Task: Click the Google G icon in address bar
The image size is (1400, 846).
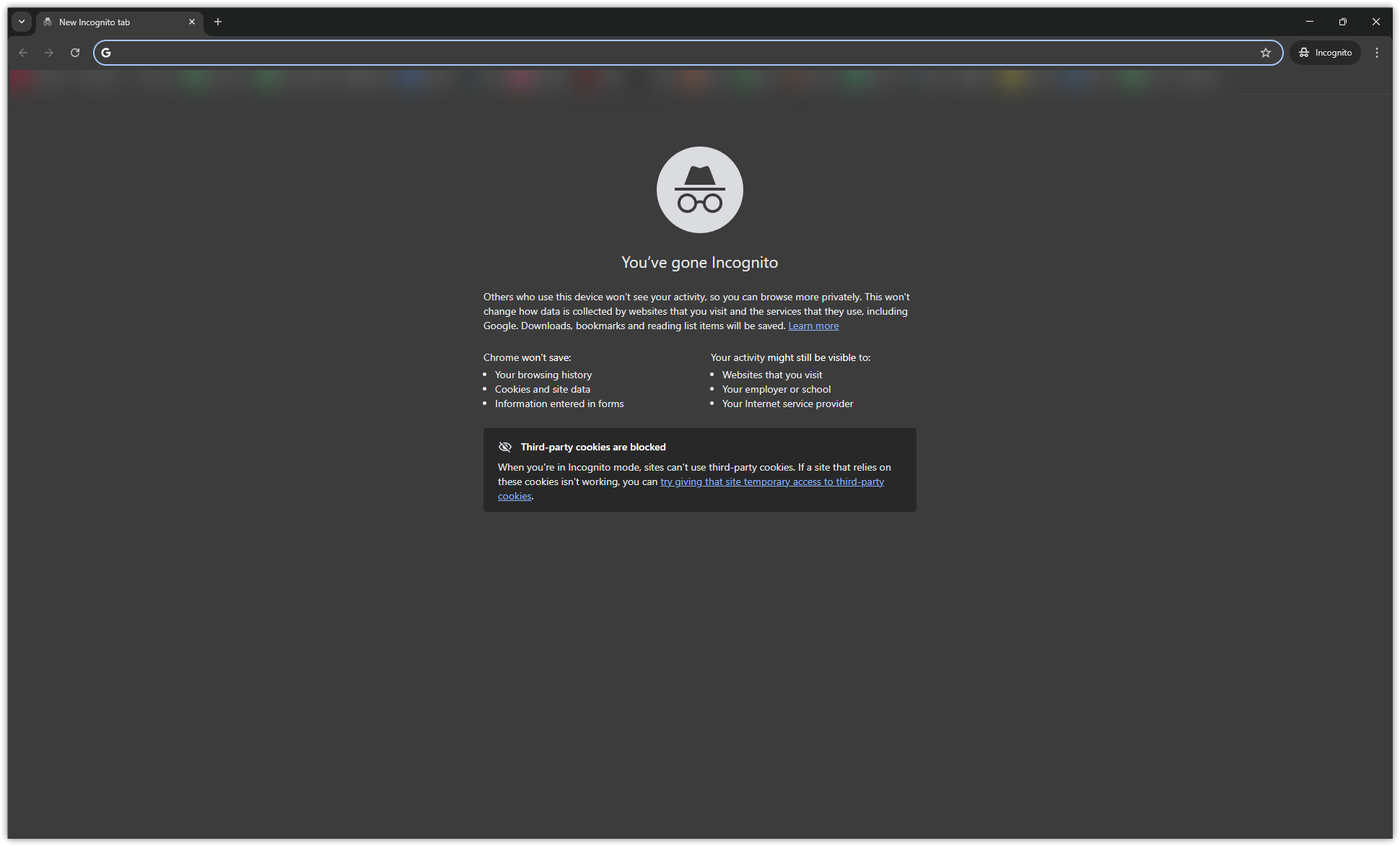Action: (106, 53)
